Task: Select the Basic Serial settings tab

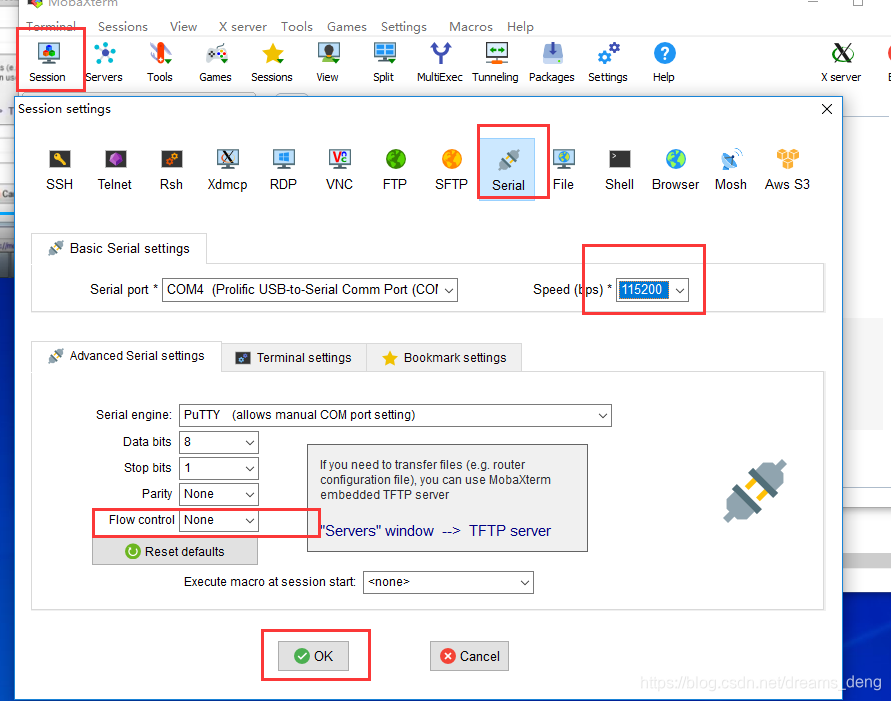Action: (x=119, y=249)
